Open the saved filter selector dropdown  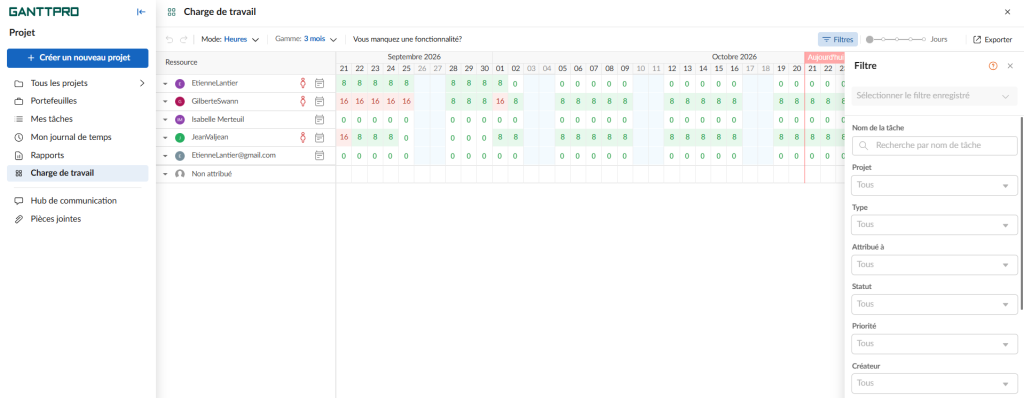coord(935,96)
